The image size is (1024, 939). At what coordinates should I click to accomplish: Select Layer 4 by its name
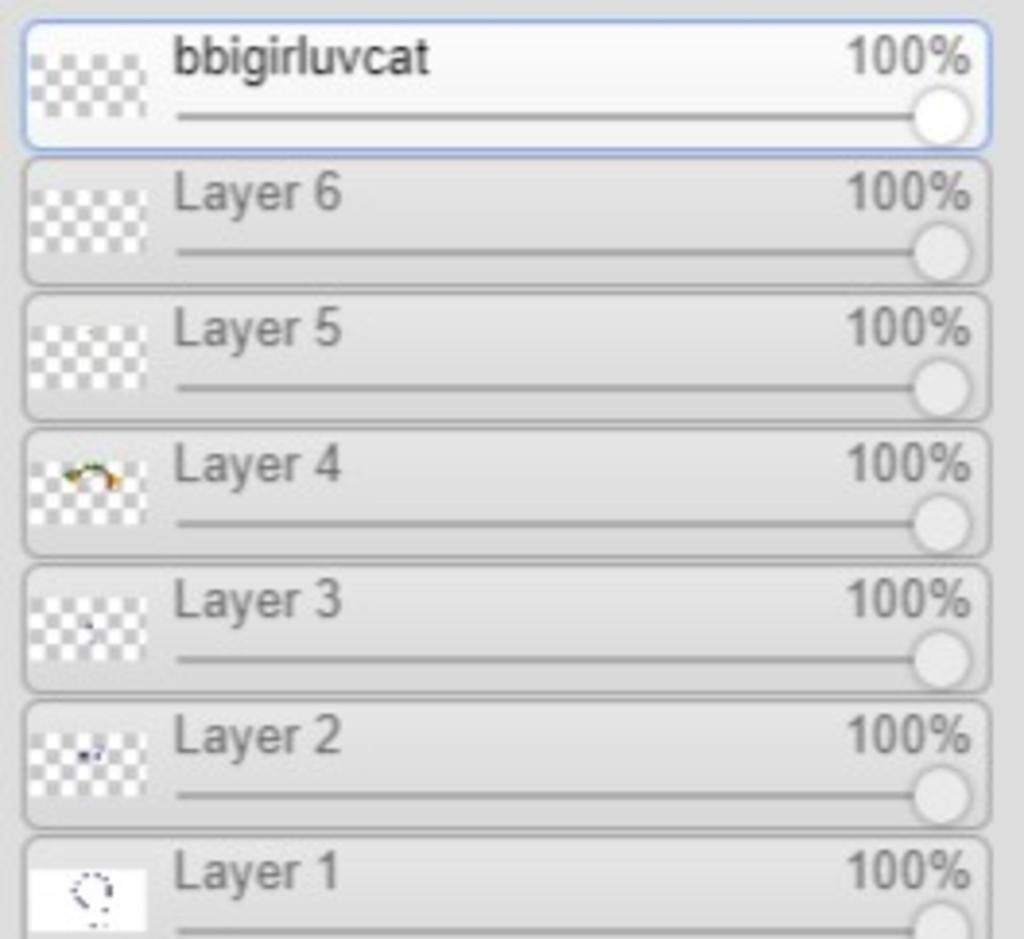click(257, 465)
